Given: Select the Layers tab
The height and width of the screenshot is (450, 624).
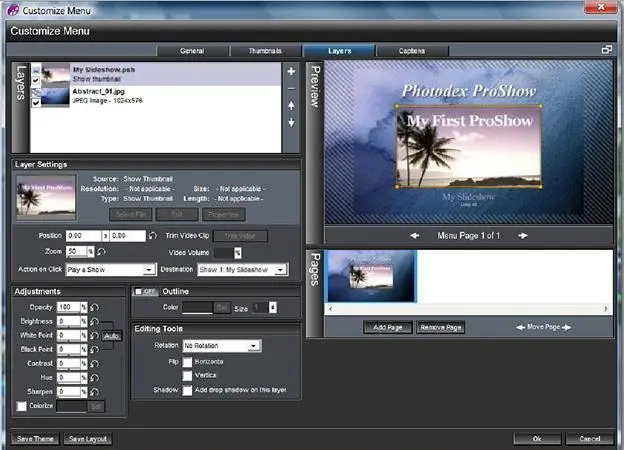Looking at the screenshot, I should tap(339, 51).
